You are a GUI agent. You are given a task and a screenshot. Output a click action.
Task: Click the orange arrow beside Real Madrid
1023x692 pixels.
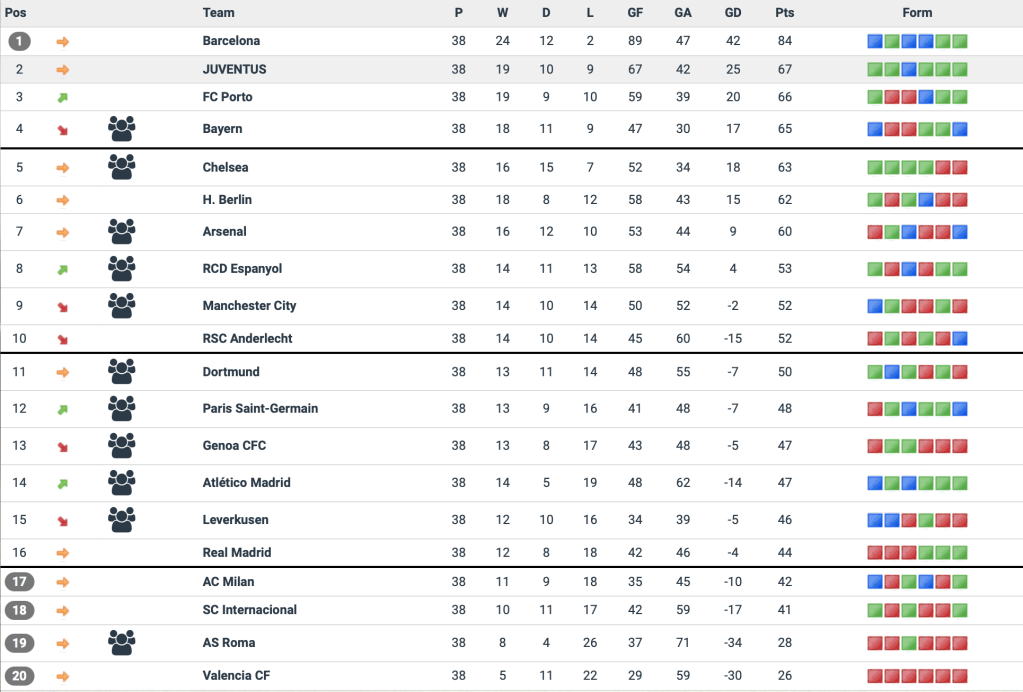coord(63,553)
